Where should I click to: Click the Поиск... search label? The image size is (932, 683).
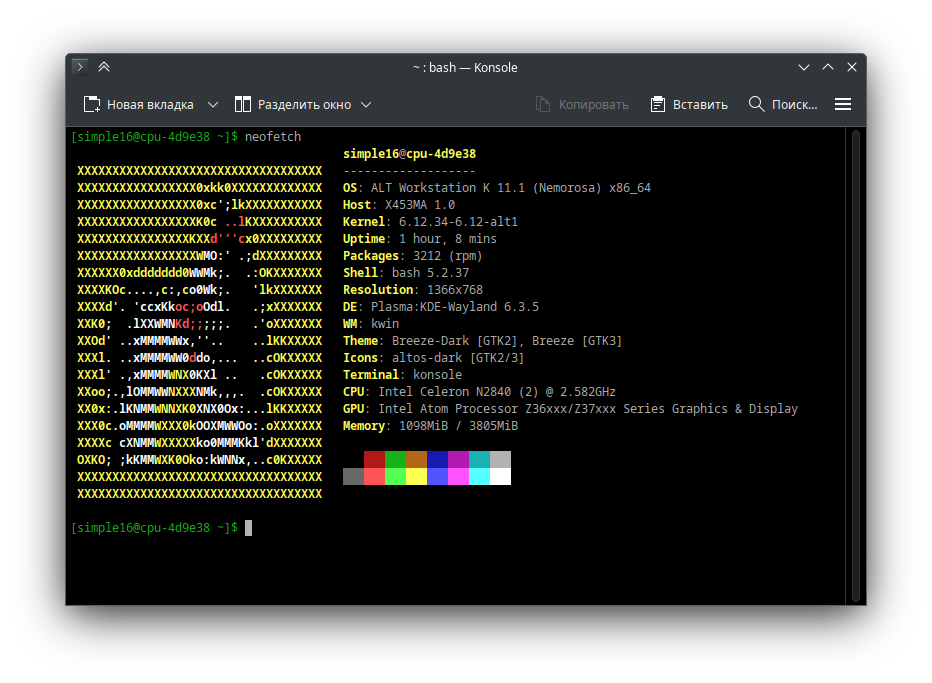795,104
